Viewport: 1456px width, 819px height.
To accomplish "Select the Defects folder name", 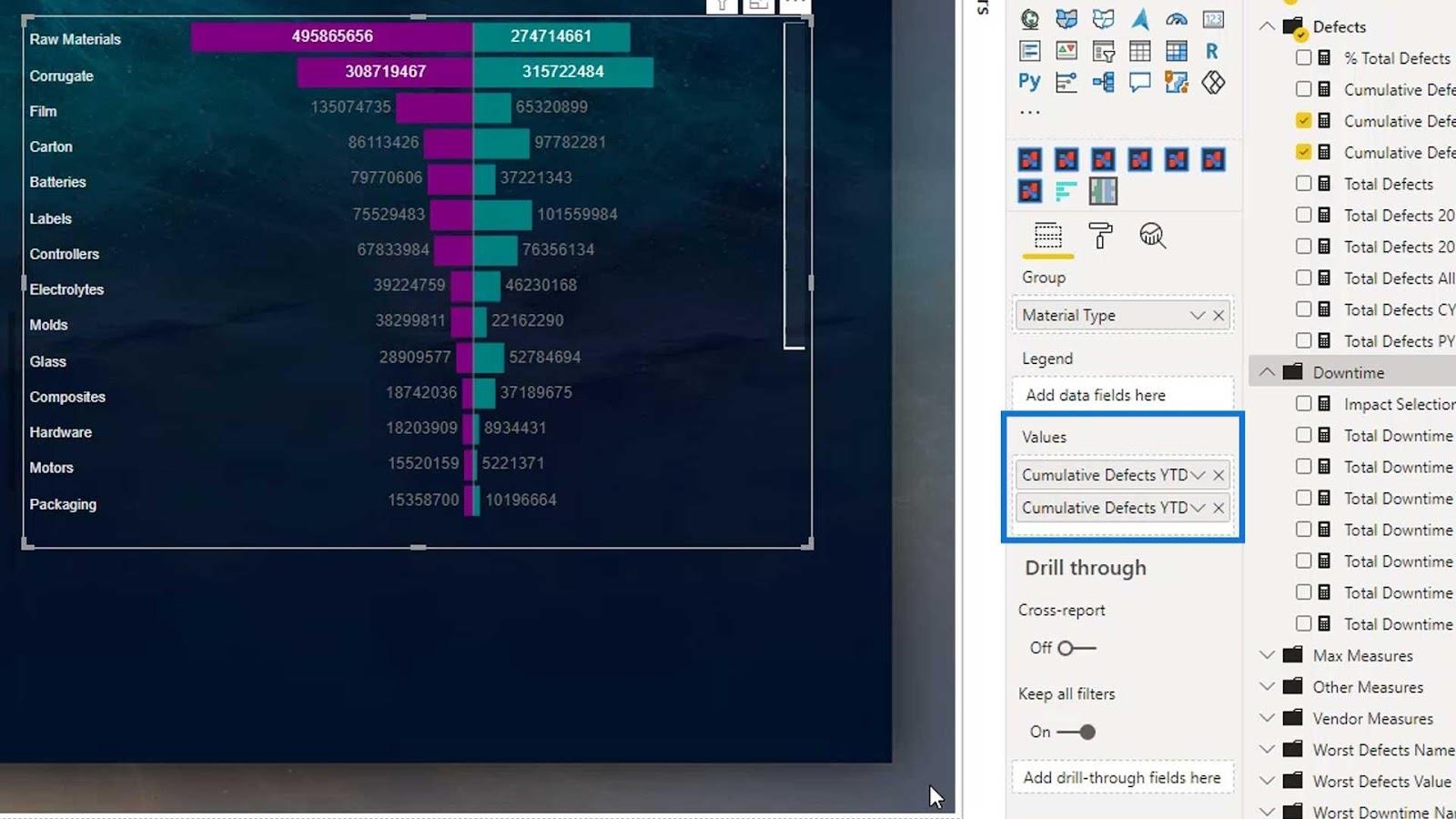I will [x=1339, y=26].
